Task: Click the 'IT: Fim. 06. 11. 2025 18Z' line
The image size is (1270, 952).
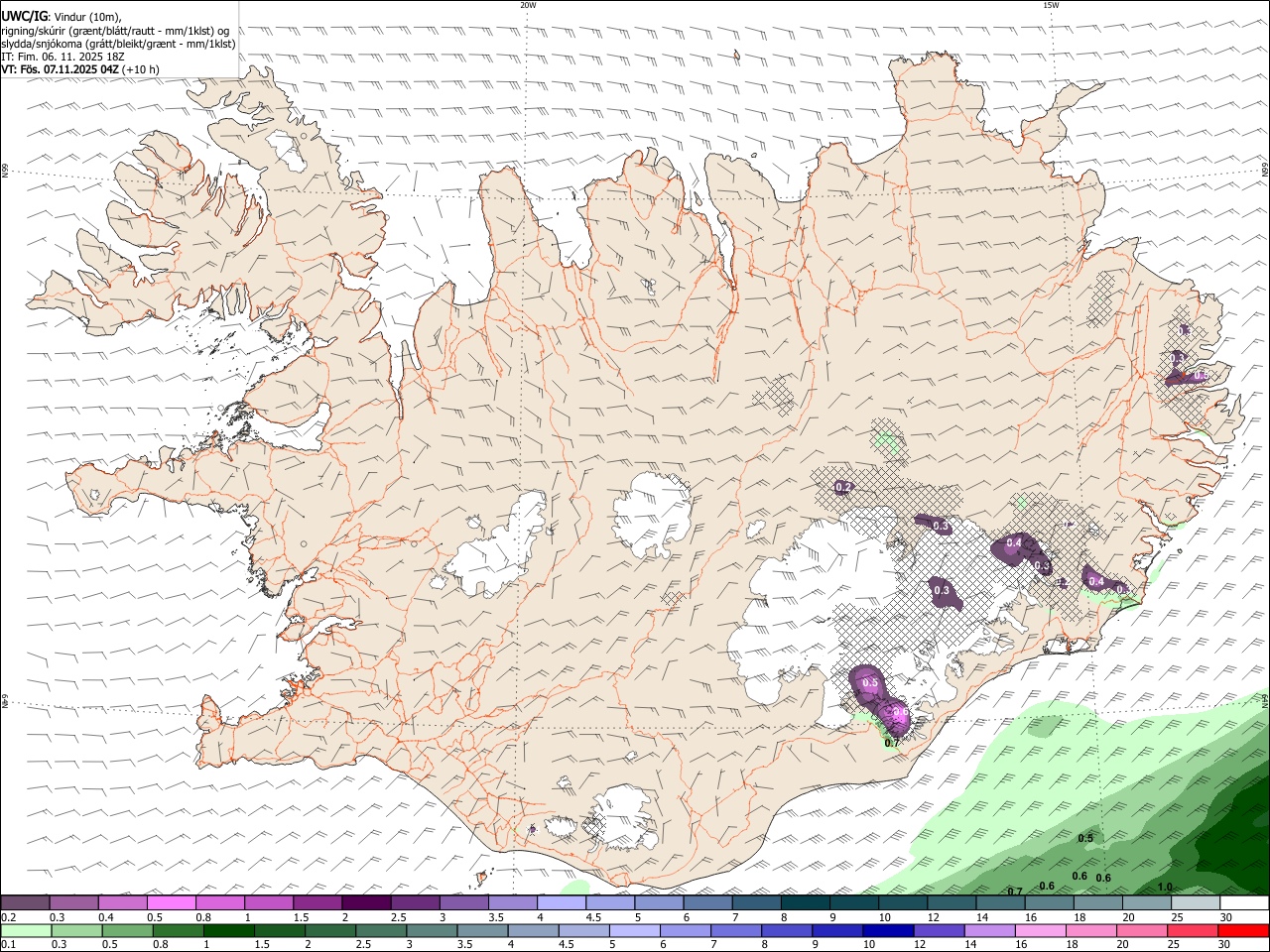Action: [x=63, y=57]
